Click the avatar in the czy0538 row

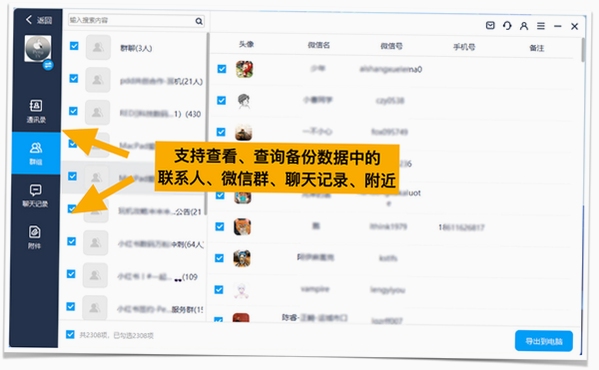pyautogui.click(x=244, y=101)
